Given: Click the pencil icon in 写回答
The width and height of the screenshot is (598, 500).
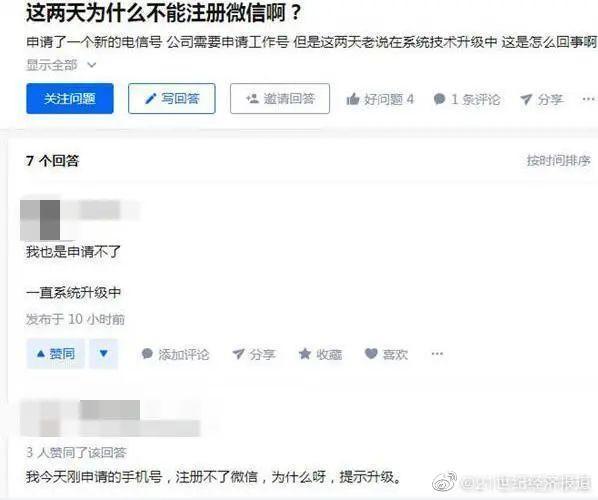Looking at the screenshot, I should (x=151, y=99).
